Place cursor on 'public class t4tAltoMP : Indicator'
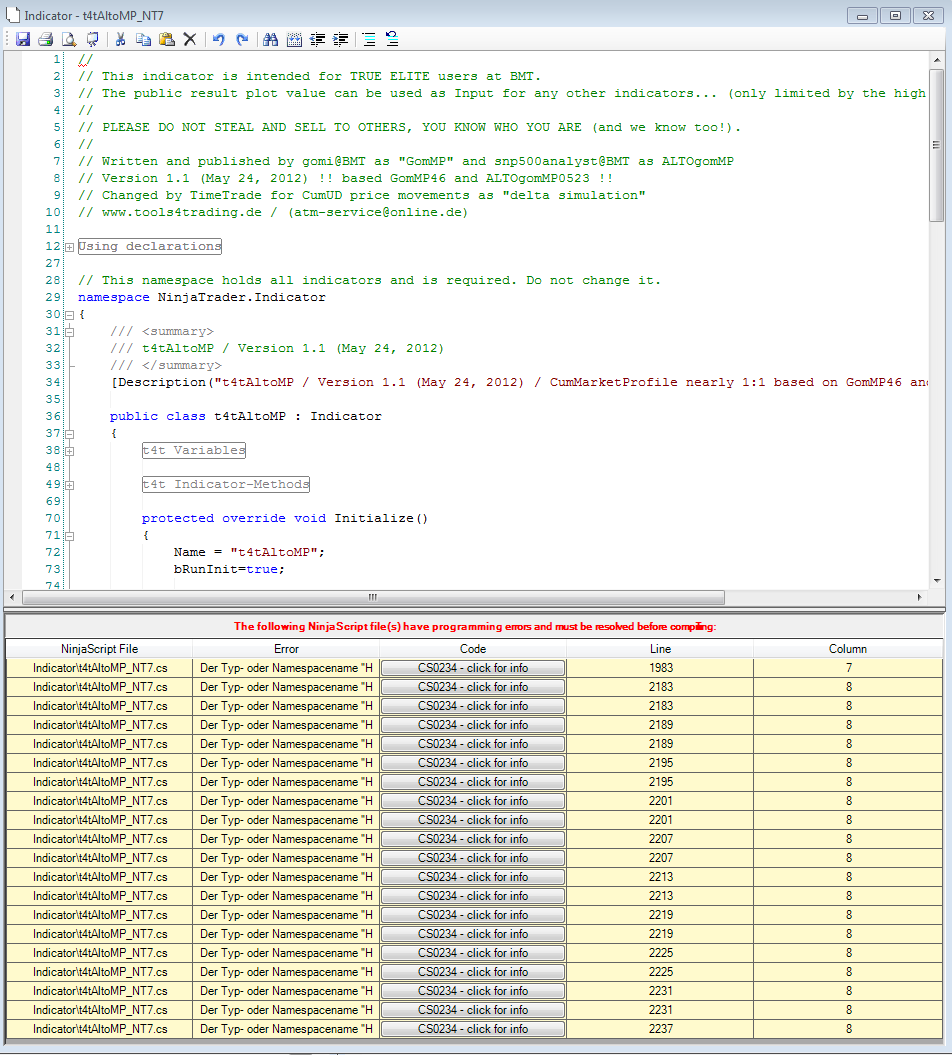The width and height of the screenshot is (952, 1055). click(246, 416)
